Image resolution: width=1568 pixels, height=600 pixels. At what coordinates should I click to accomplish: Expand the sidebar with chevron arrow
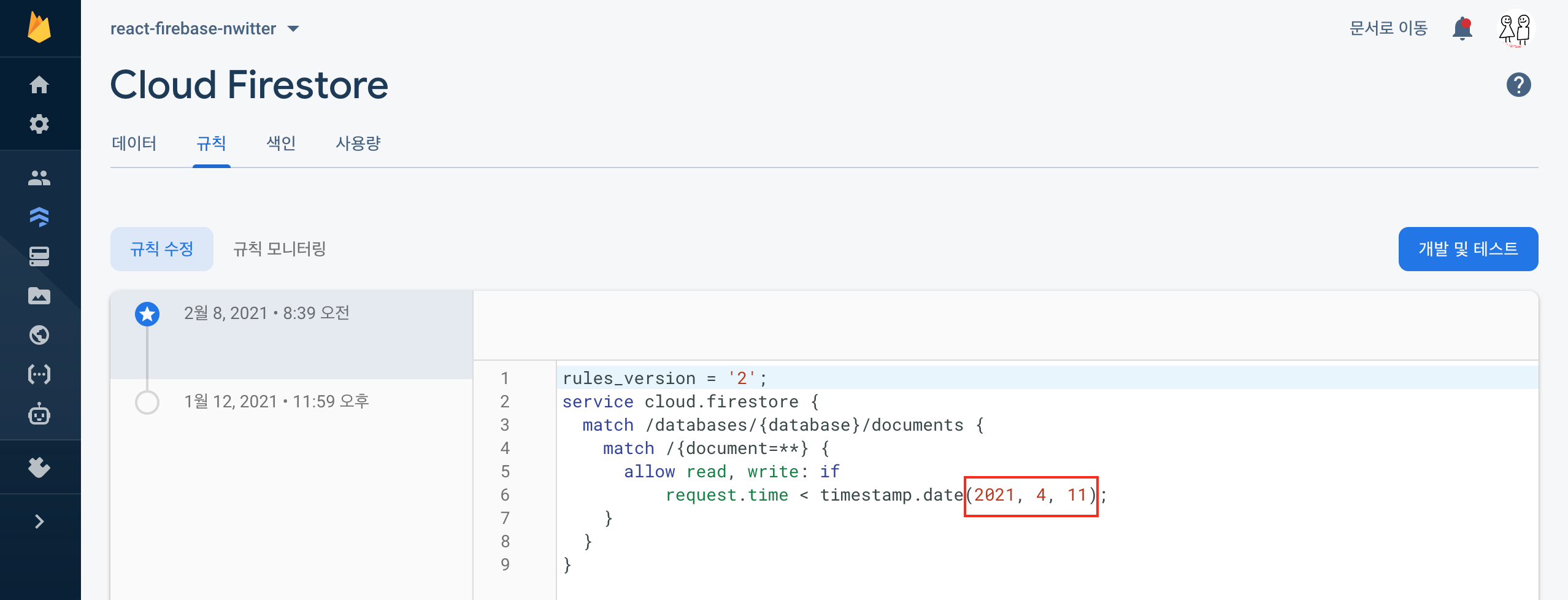(x=39, y=521)
